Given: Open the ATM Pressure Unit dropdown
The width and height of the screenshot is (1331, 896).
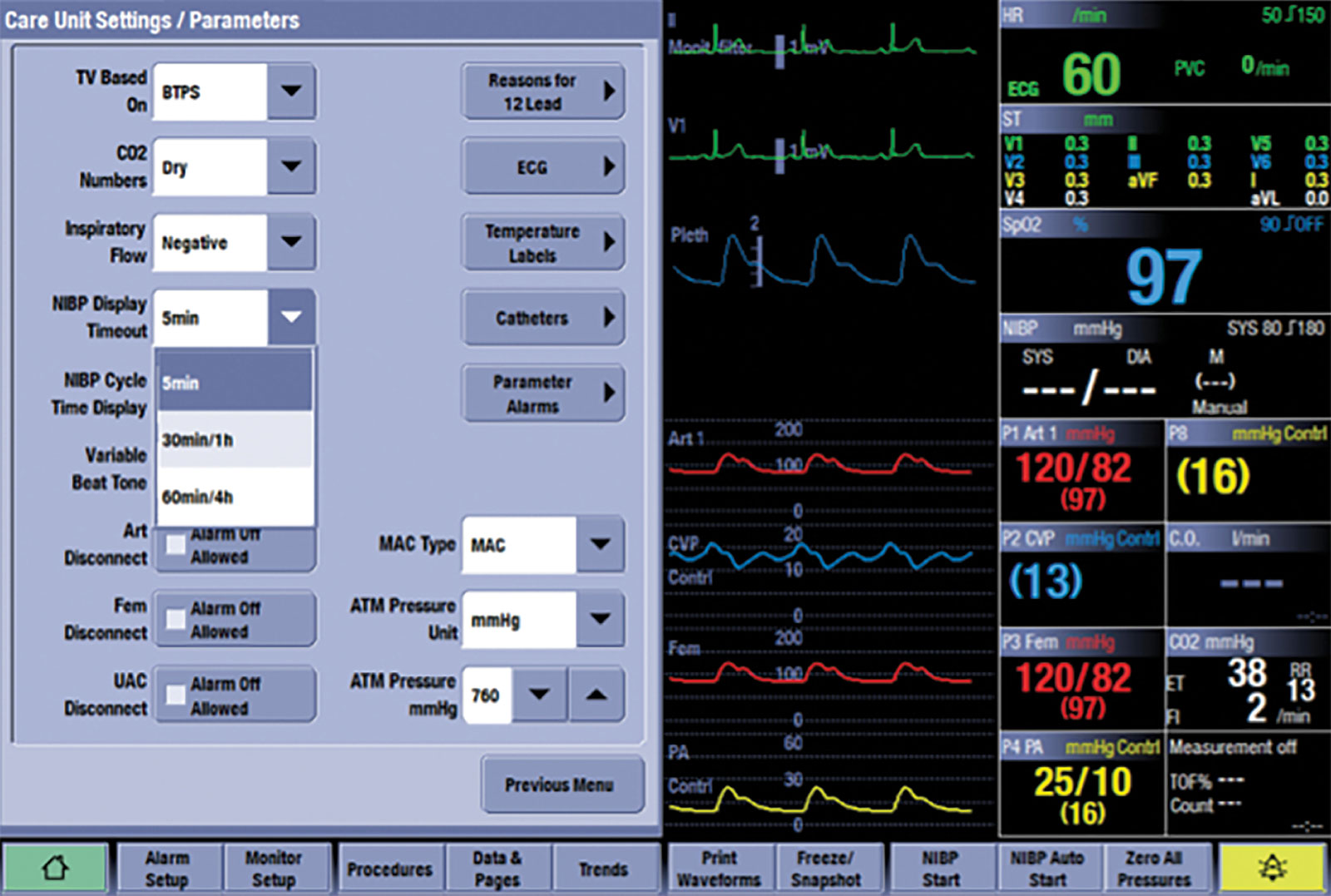Looking at the screenshot, I should tap(598, 619).
